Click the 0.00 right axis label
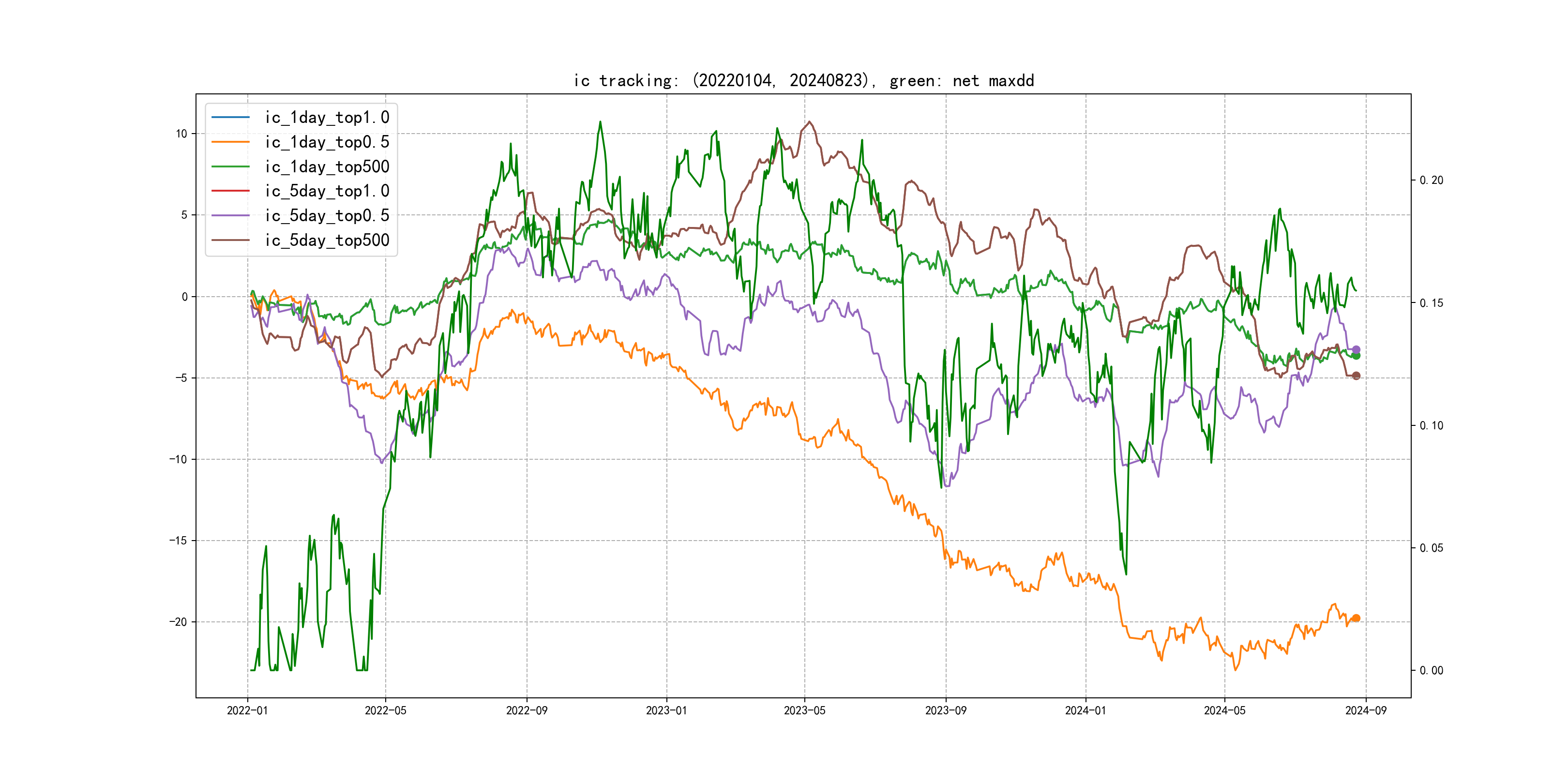 1431,670
